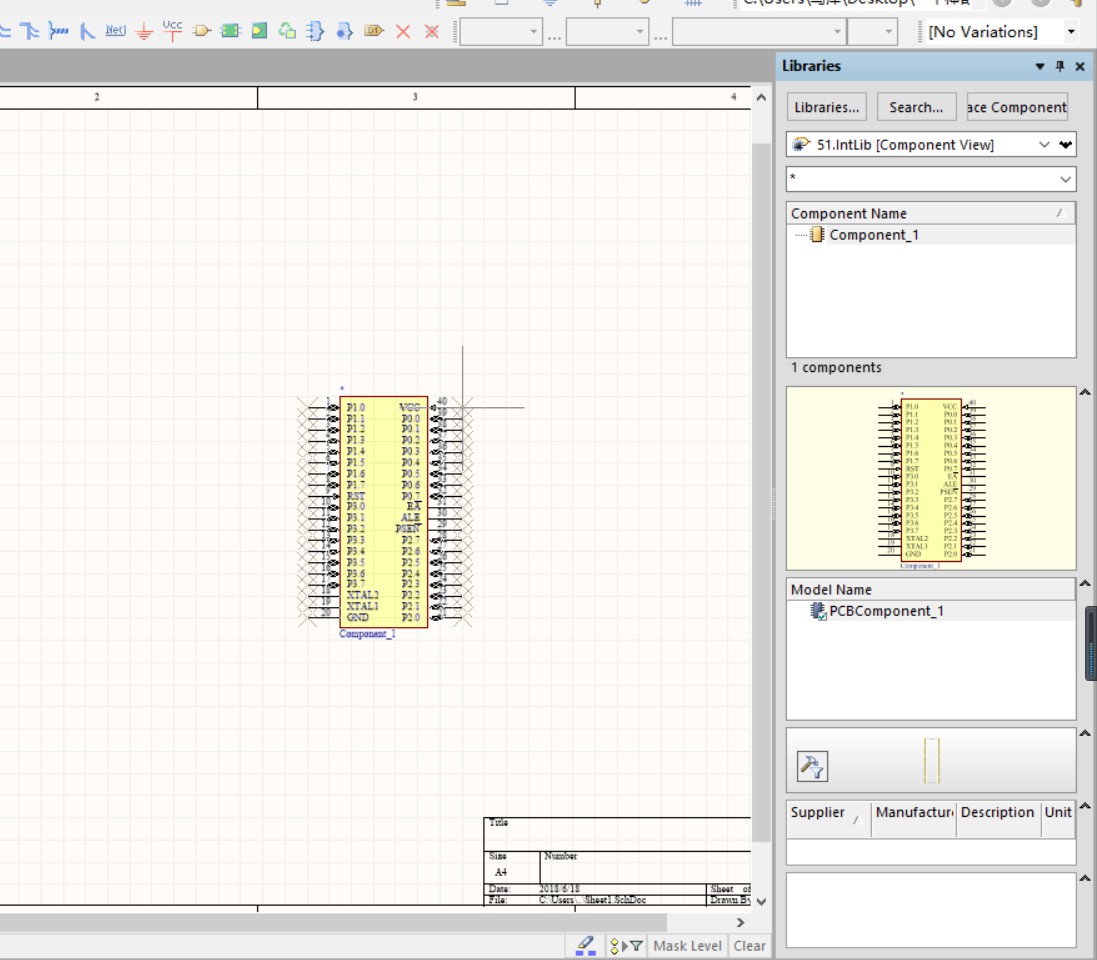Select the Place No ERC red cross
This screenshot has width=1097, height=960.
[403, 31]
